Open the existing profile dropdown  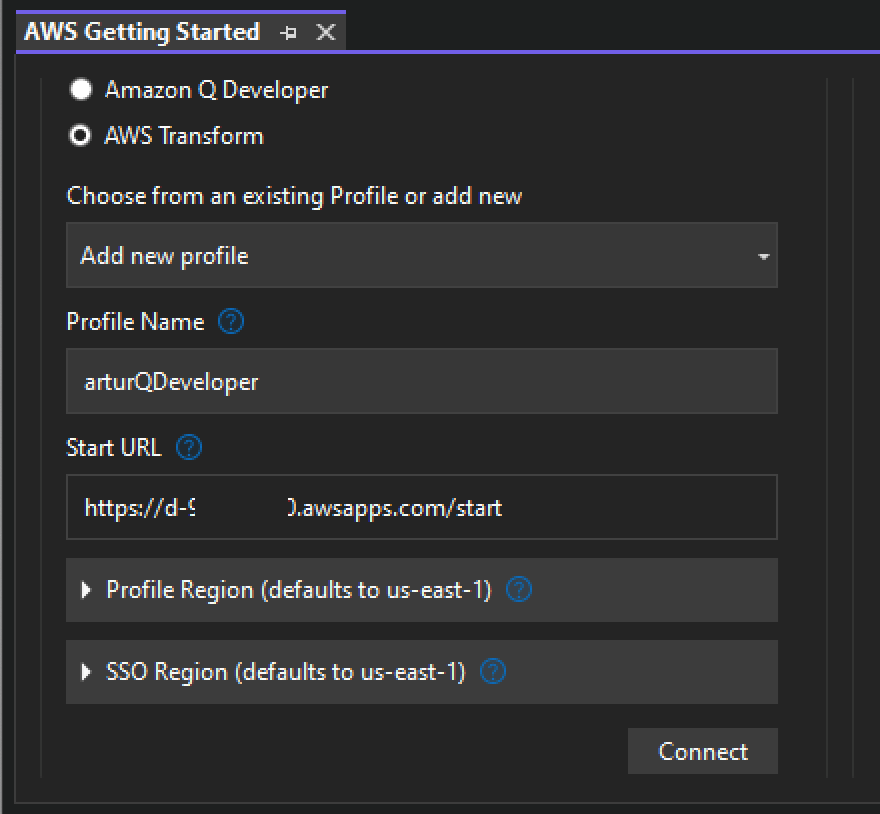point(420,255)
